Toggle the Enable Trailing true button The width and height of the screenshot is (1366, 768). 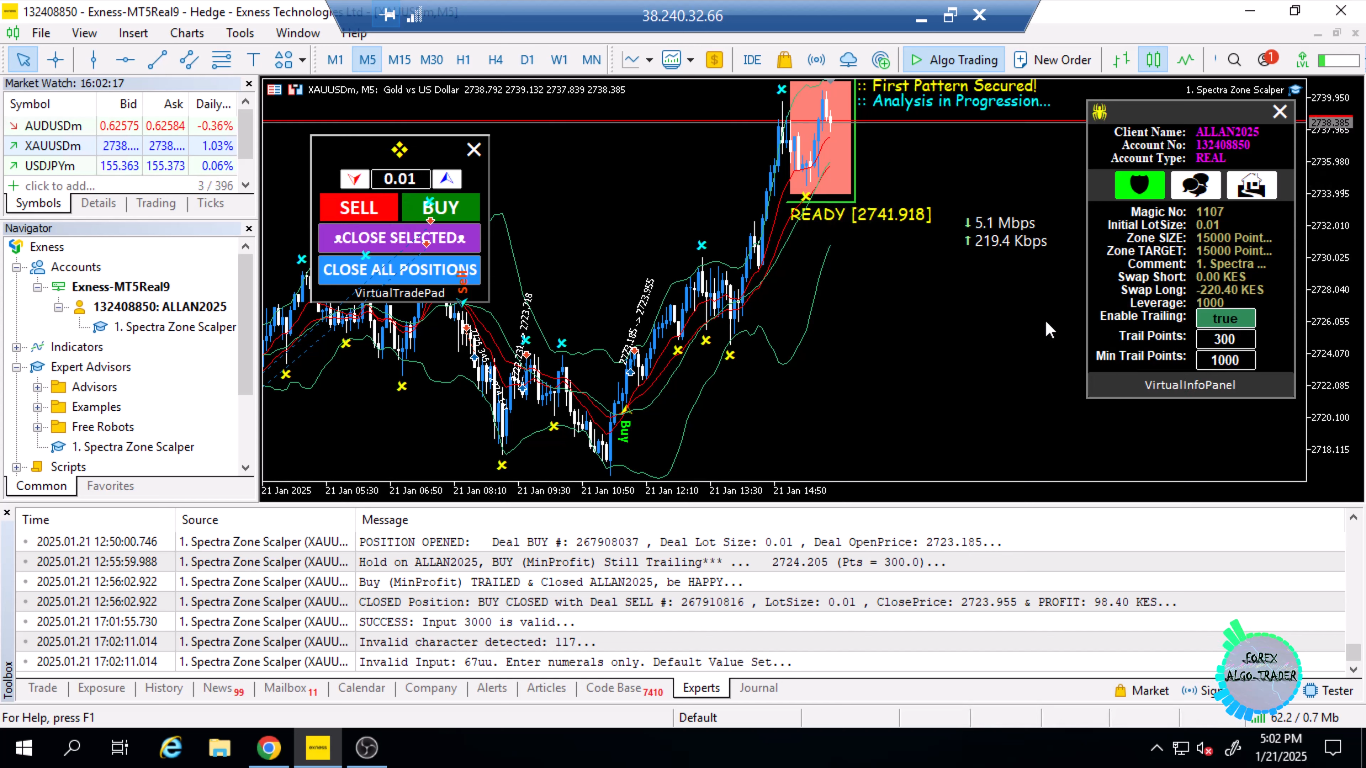[1225, 319]
